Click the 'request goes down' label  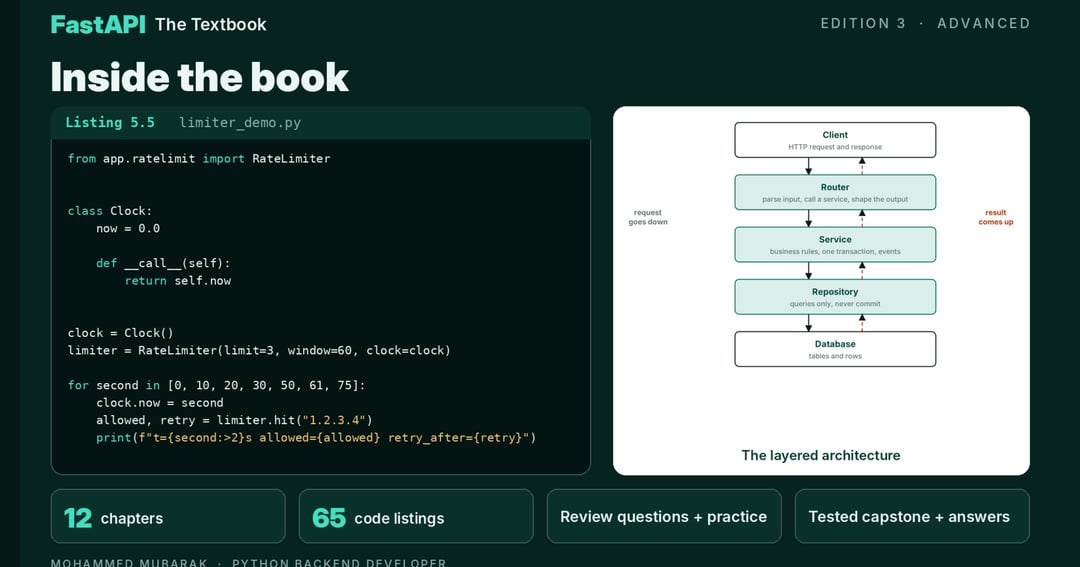[x=647, y=217]
